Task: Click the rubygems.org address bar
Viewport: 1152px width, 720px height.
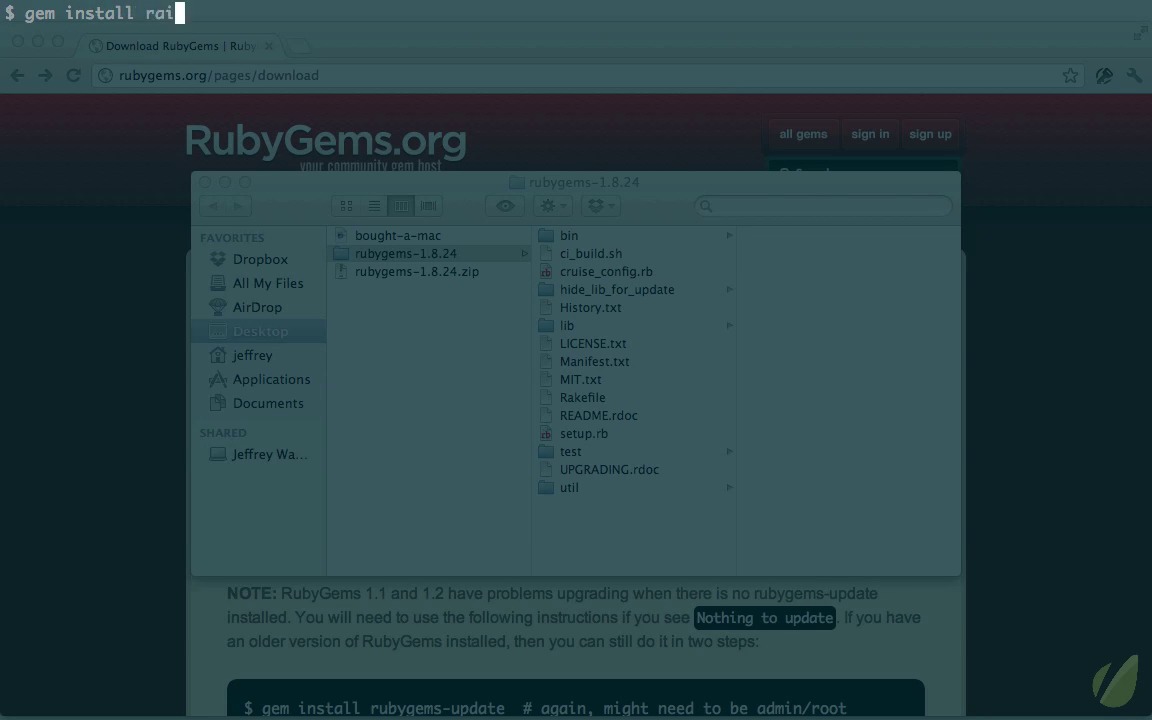Action: (x=588, y=76)
